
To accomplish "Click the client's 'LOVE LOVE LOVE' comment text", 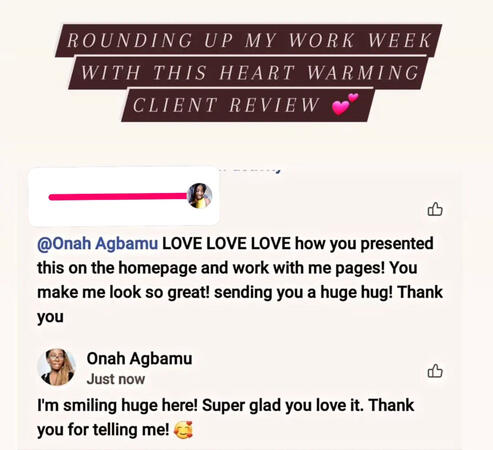I will coord(240,280).
